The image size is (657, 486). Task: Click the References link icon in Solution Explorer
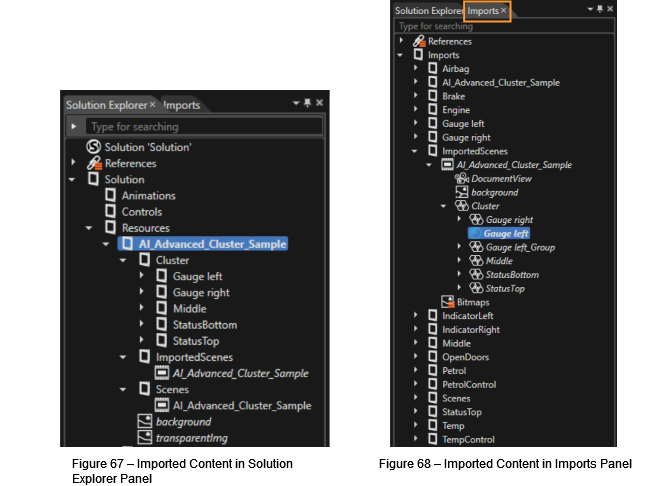(x=94, y=163)
